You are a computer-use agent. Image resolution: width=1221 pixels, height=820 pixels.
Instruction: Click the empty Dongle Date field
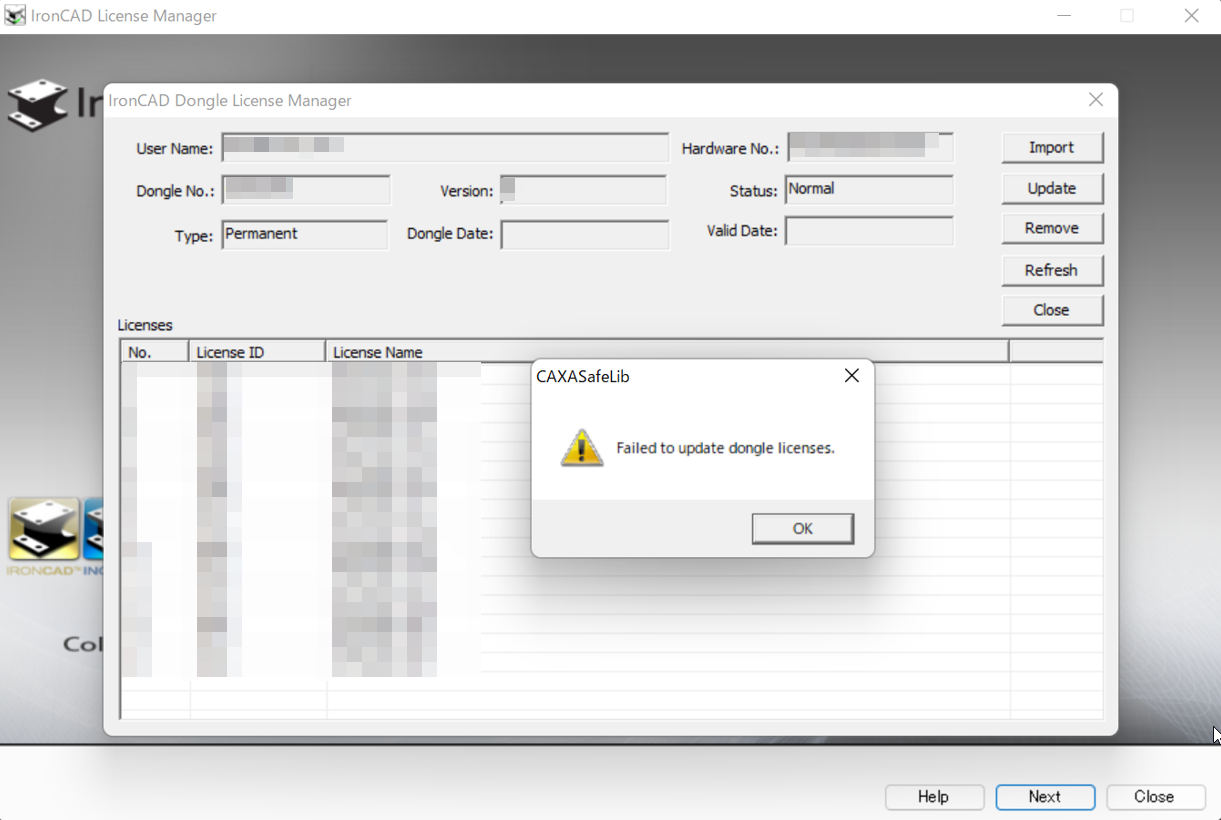[x=585, y=235]
